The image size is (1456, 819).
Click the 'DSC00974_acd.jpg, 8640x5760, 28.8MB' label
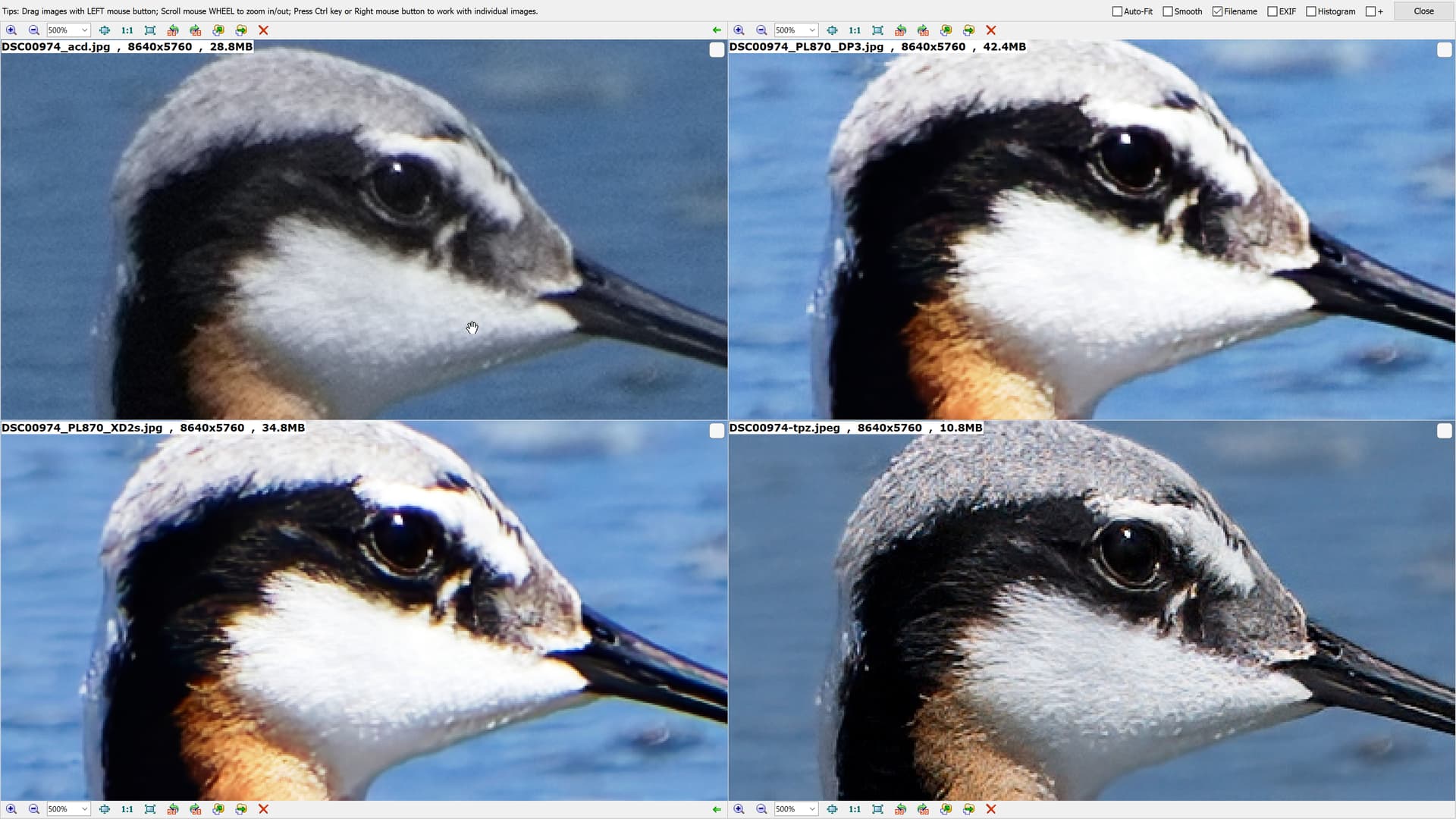coord(127,47)
